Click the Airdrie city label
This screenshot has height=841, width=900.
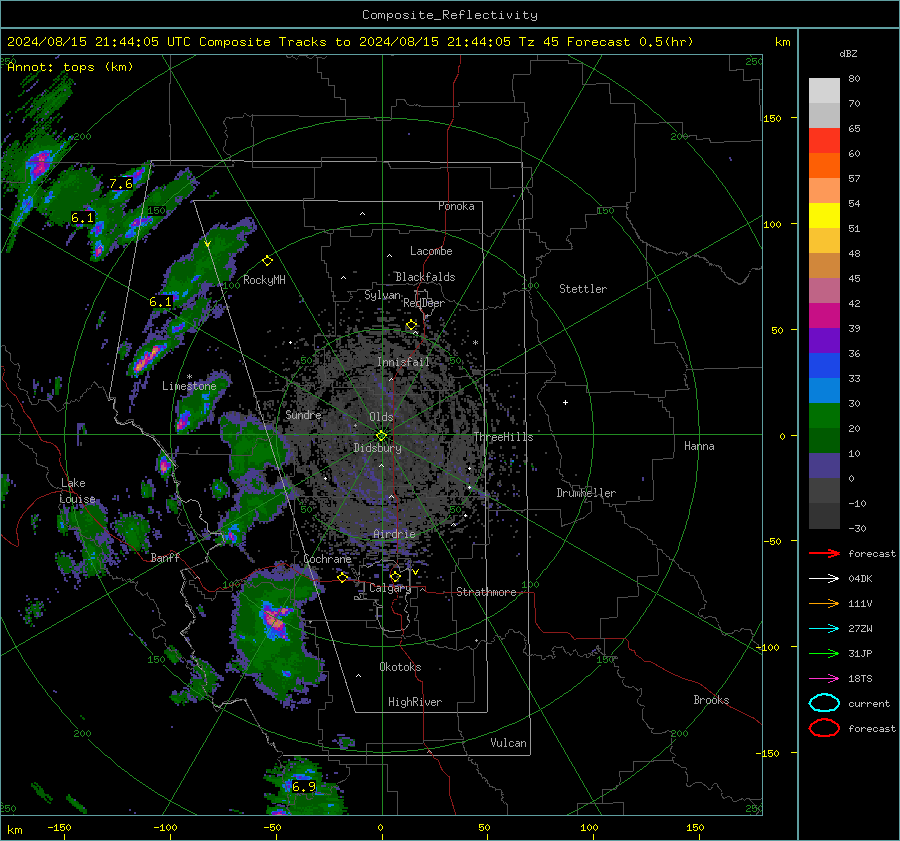pyautogui.click(x=394, y=534)
